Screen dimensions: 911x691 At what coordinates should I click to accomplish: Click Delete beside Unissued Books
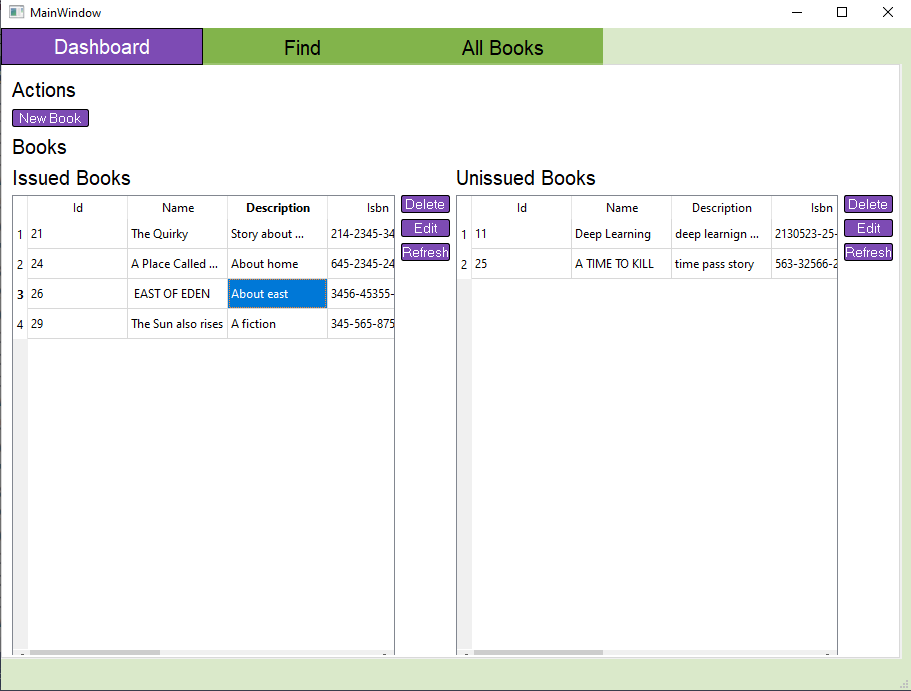(x=868, y=204)
